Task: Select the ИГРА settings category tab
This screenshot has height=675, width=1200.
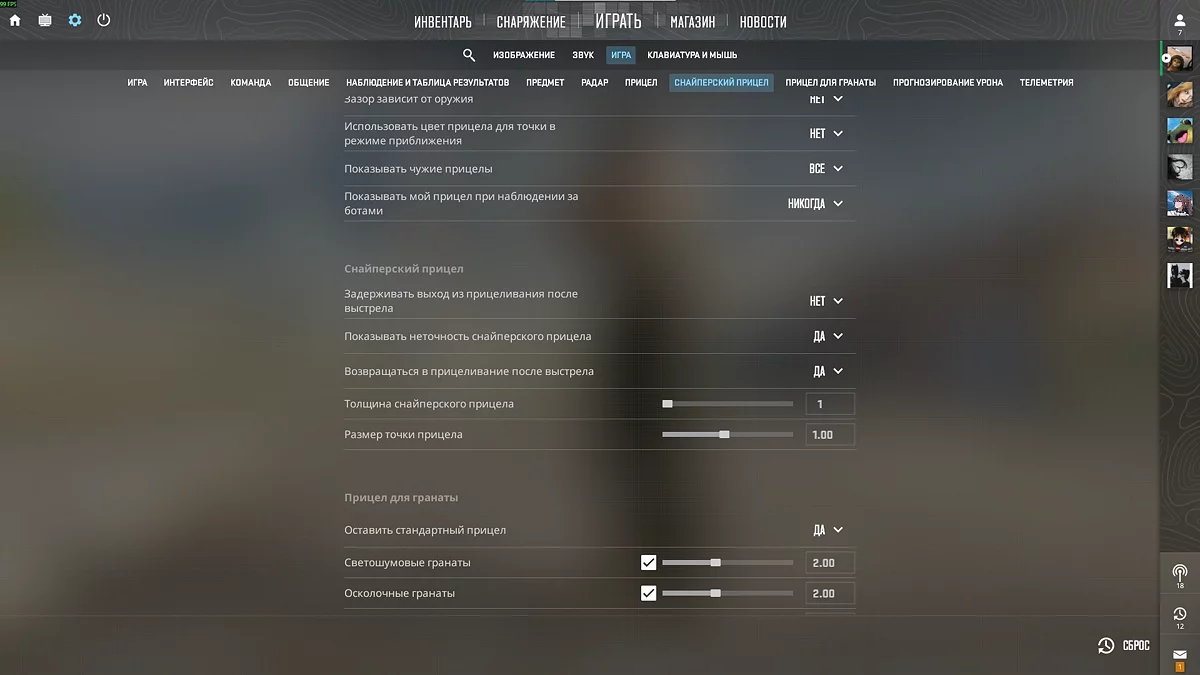Action: tap(621, 55)
